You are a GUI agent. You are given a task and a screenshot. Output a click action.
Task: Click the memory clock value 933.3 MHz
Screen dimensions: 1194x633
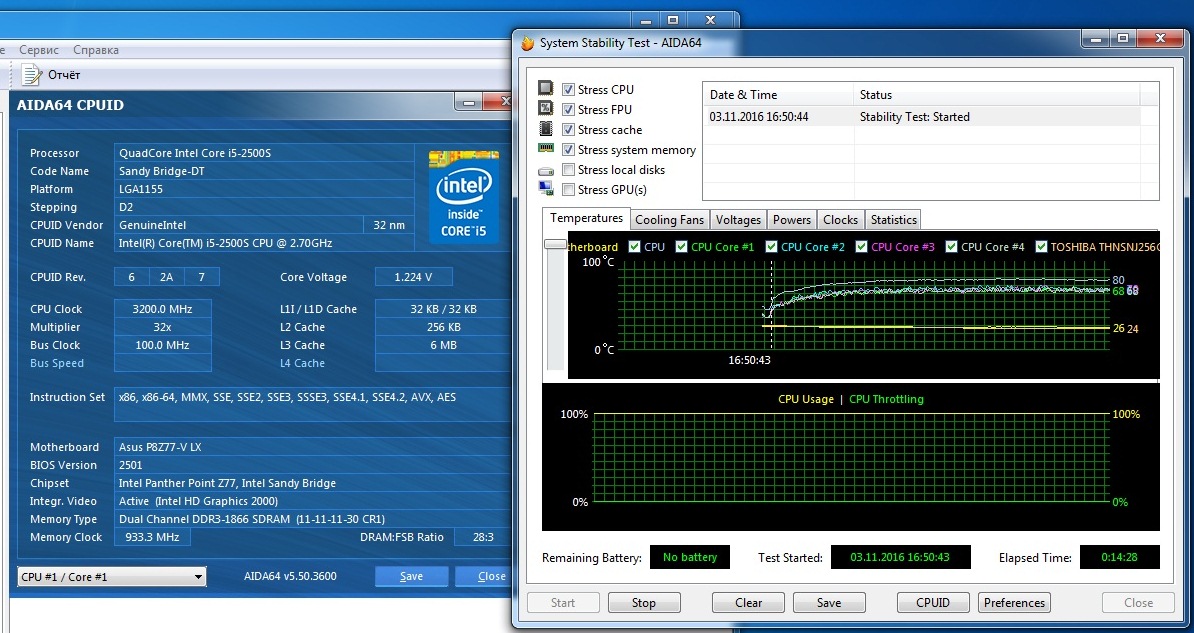(152, 537)
